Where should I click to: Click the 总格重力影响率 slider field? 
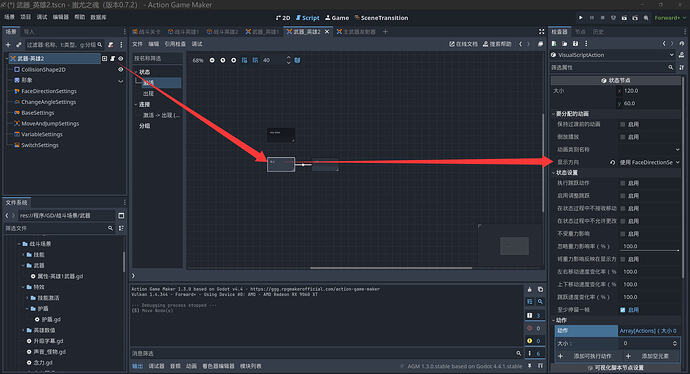(650, 246)
